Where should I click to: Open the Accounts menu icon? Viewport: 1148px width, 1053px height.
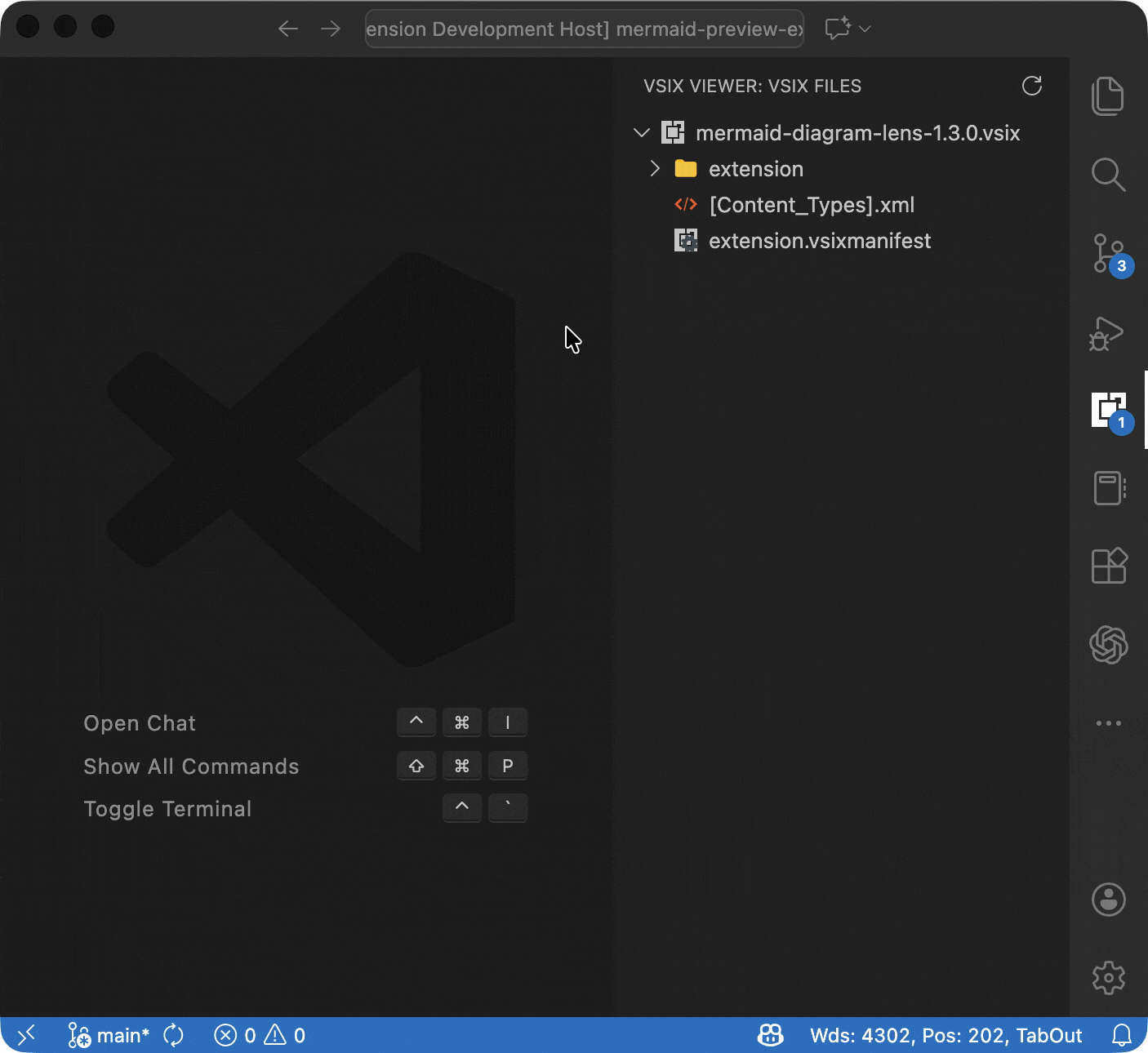pos(1107,900)
